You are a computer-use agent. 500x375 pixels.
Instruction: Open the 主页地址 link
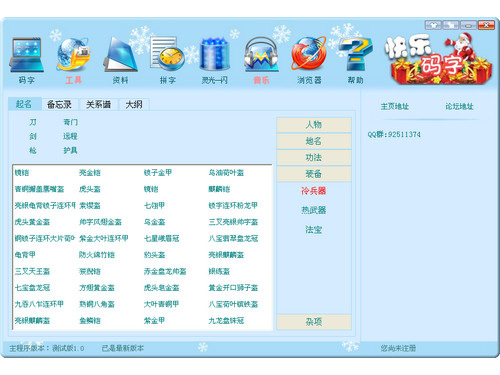click(x=395, y=107)
